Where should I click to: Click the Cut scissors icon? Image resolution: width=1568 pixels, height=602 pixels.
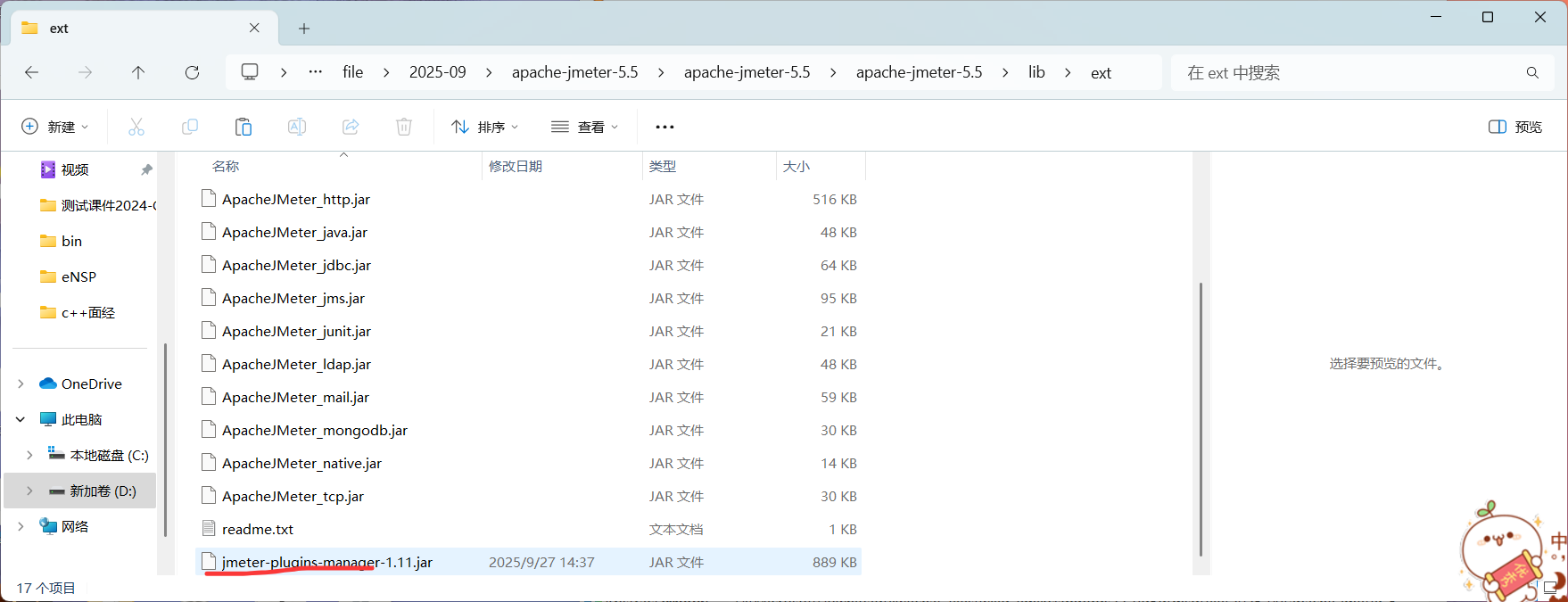(x=136, y=127)
